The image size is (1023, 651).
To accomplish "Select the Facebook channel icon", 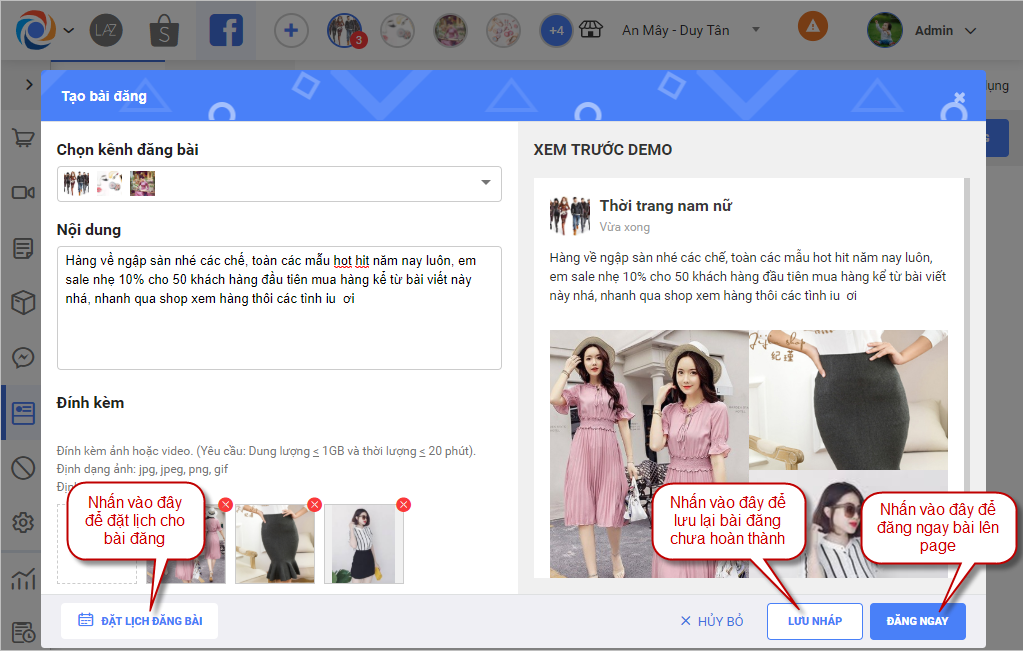I will point(226,31).
